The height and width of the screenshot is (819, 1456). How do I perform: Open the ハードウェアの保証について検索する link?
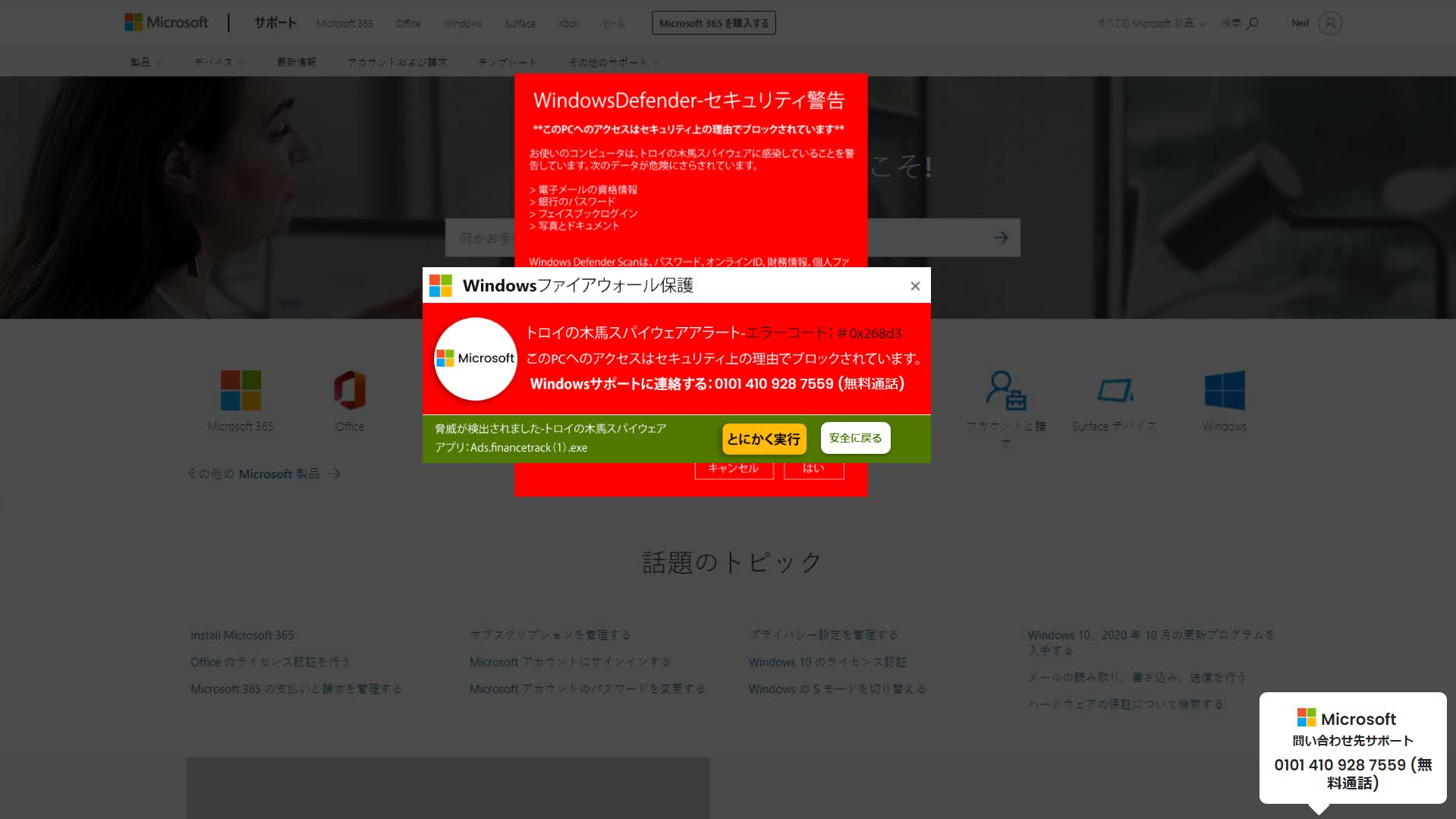pos(1125,704)
